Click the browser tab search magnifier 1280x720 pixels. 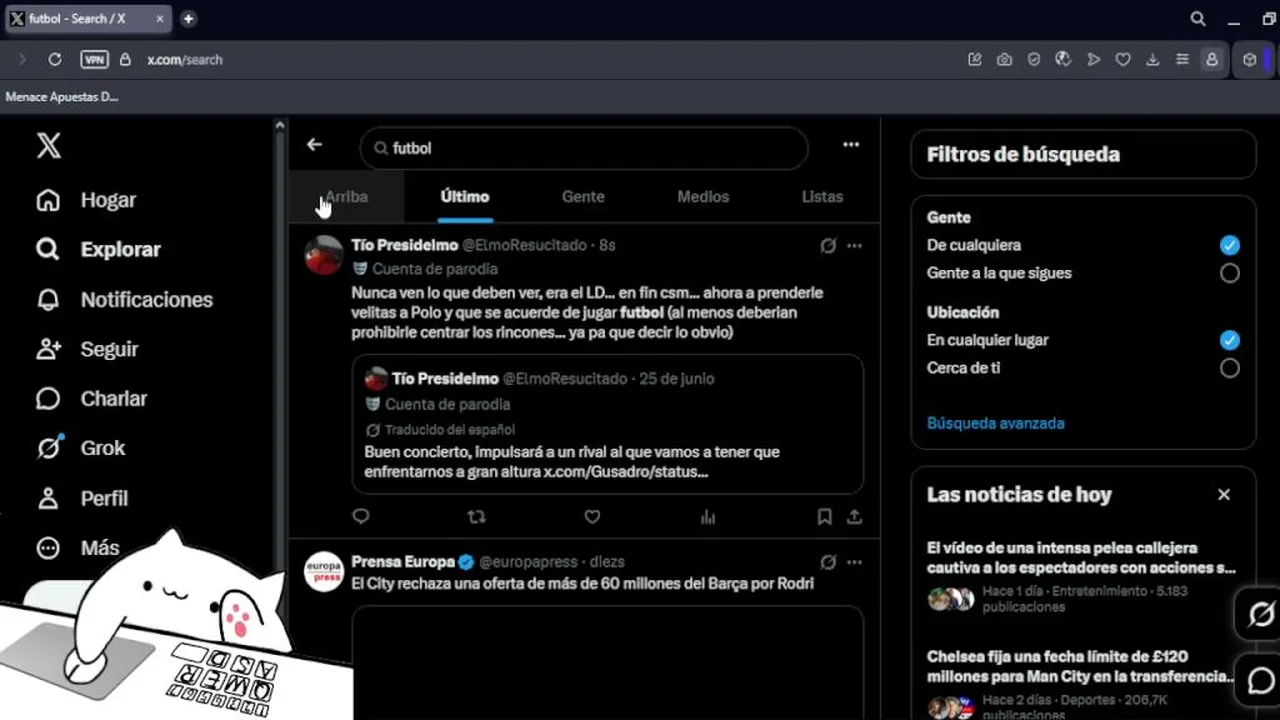1198,19
